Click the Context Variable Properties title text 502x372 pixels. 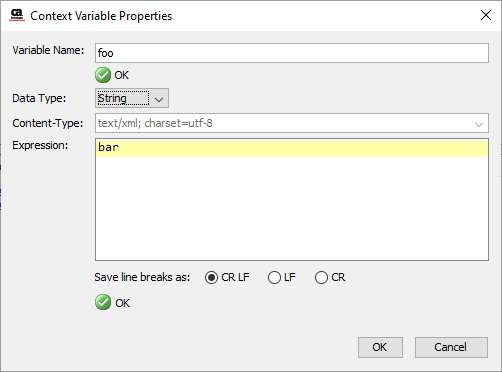pos(101,16)
